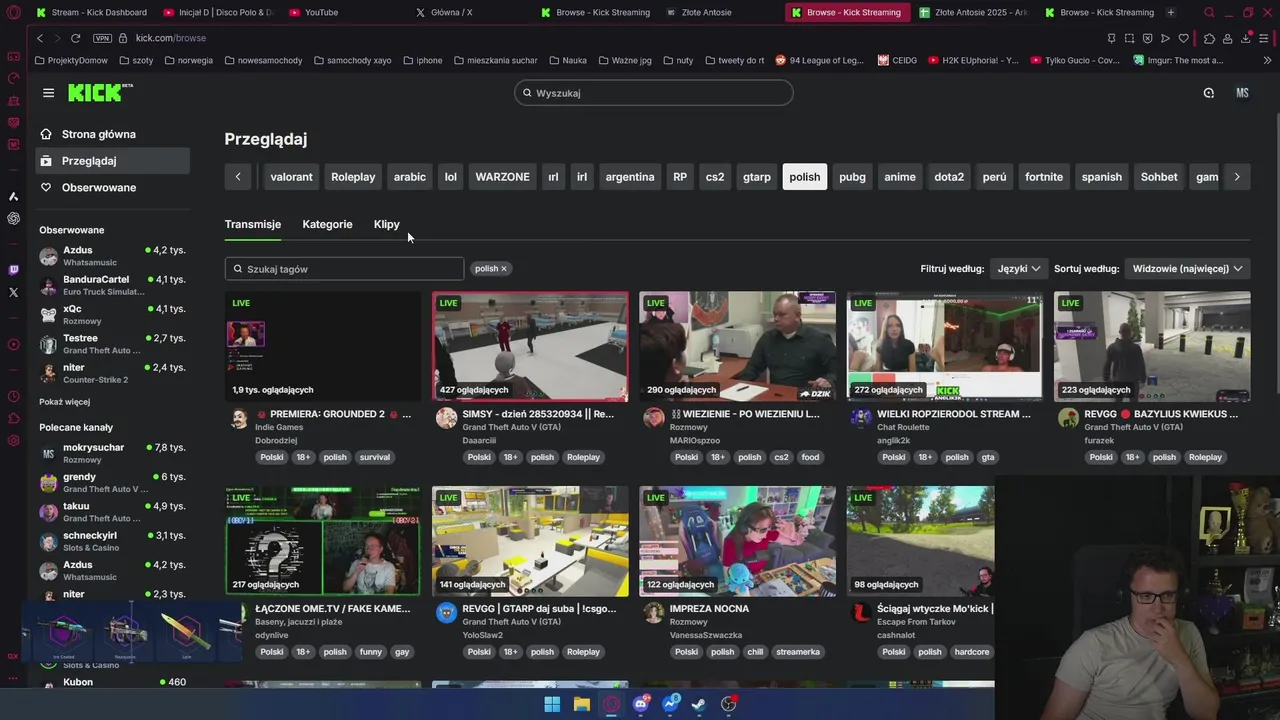Reload the page with the browser refresh icon
This screenshot has height=720, width=1280.
[75, 38]
